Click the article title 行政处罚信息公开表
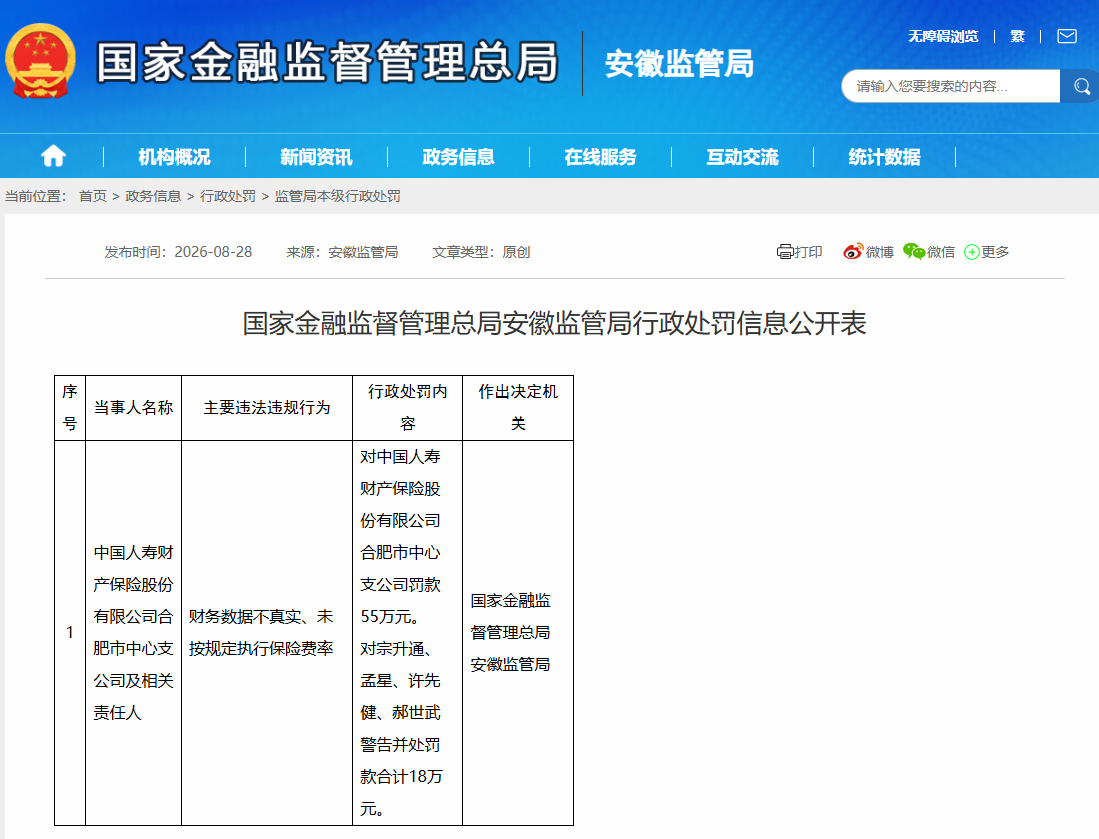The height and width of the screenshot is (839, 1099). point(554,323)
